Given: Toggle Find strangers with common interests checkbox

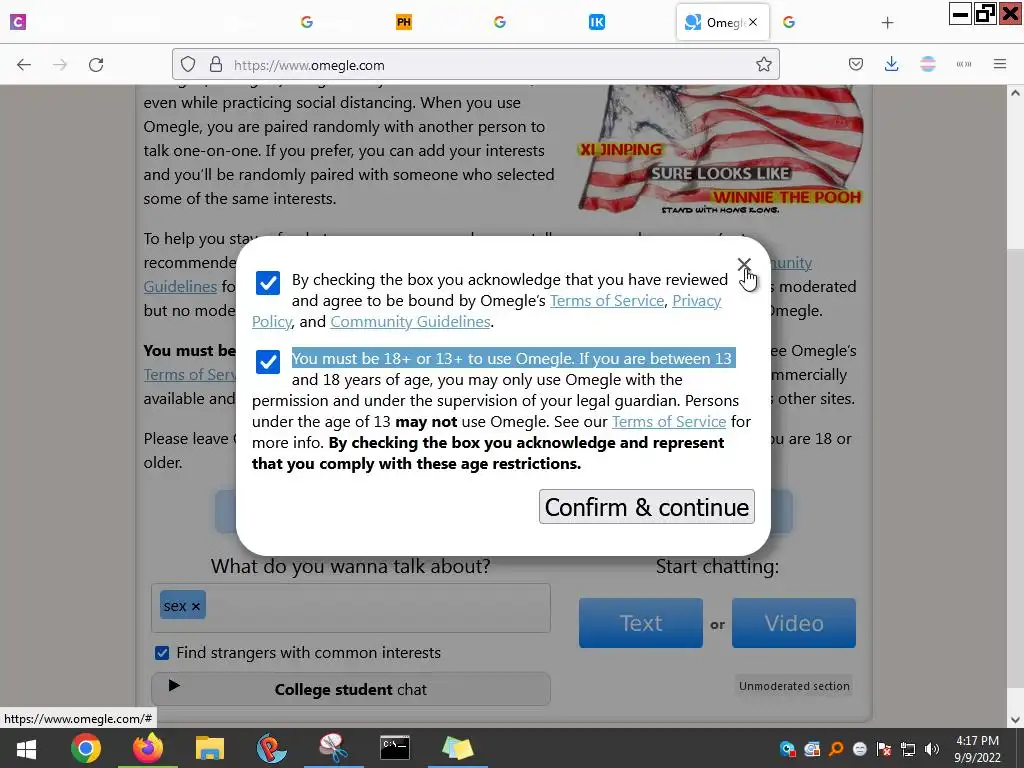Looking at the screenshot, I should click(162, 652).
